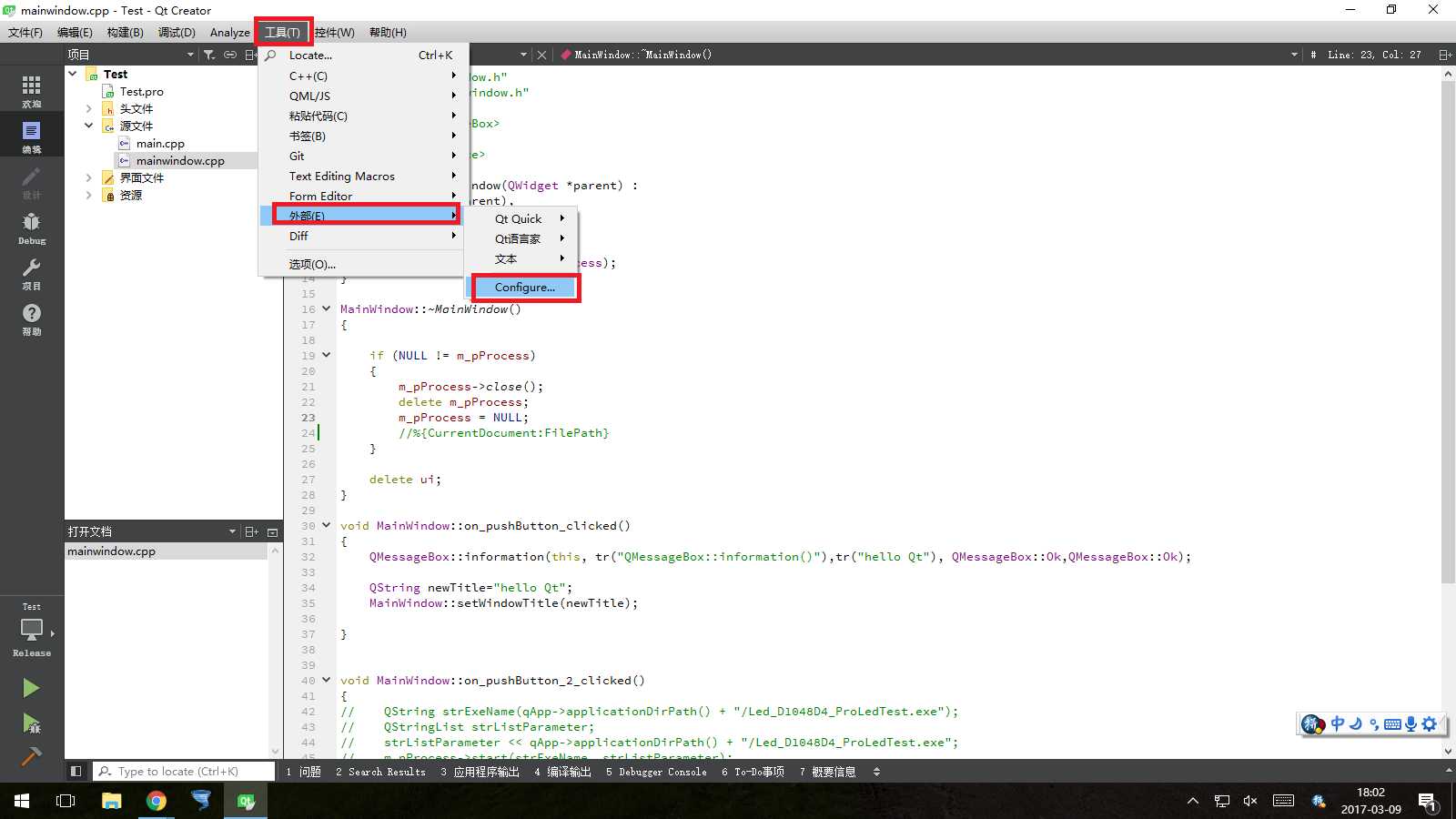1456x819 pixels.
Task: Collapse the 源文件 folder
Action: pyautogui.click(x=88, y=126)
